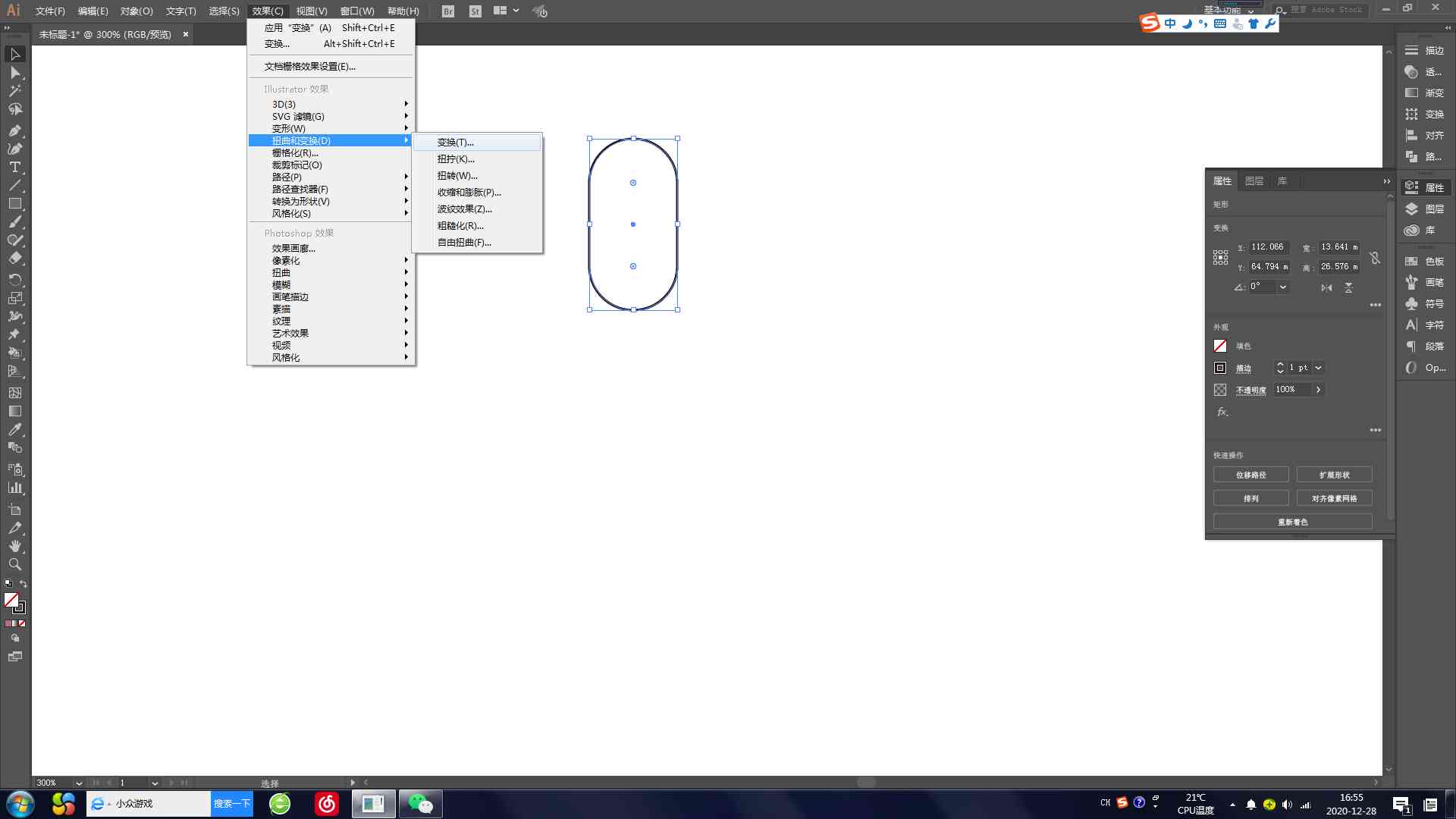
Task: Open the Character (字符) panel icon
Action: (x=1411, y=325)
